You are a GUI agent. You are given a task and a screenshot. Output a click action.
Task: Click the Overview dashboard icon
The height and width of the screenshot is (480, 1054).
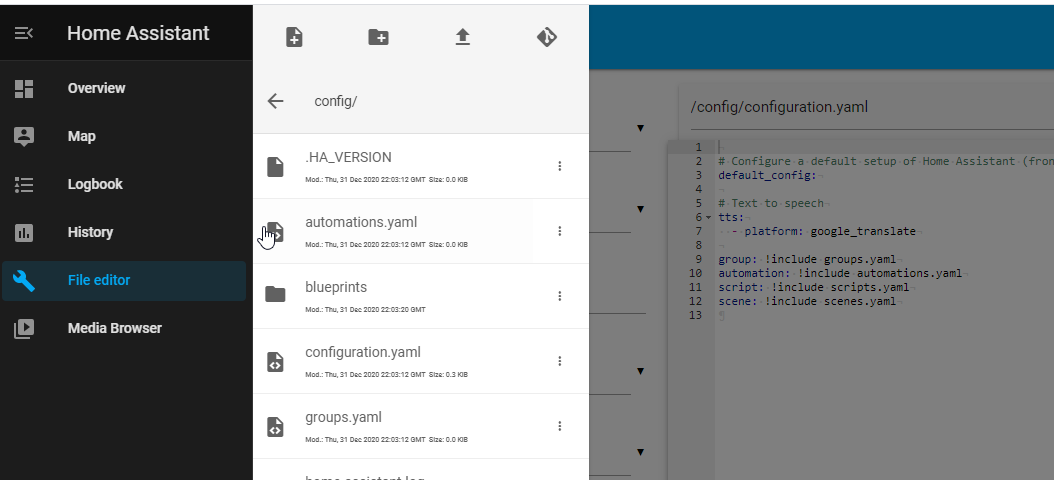point(24,89)
